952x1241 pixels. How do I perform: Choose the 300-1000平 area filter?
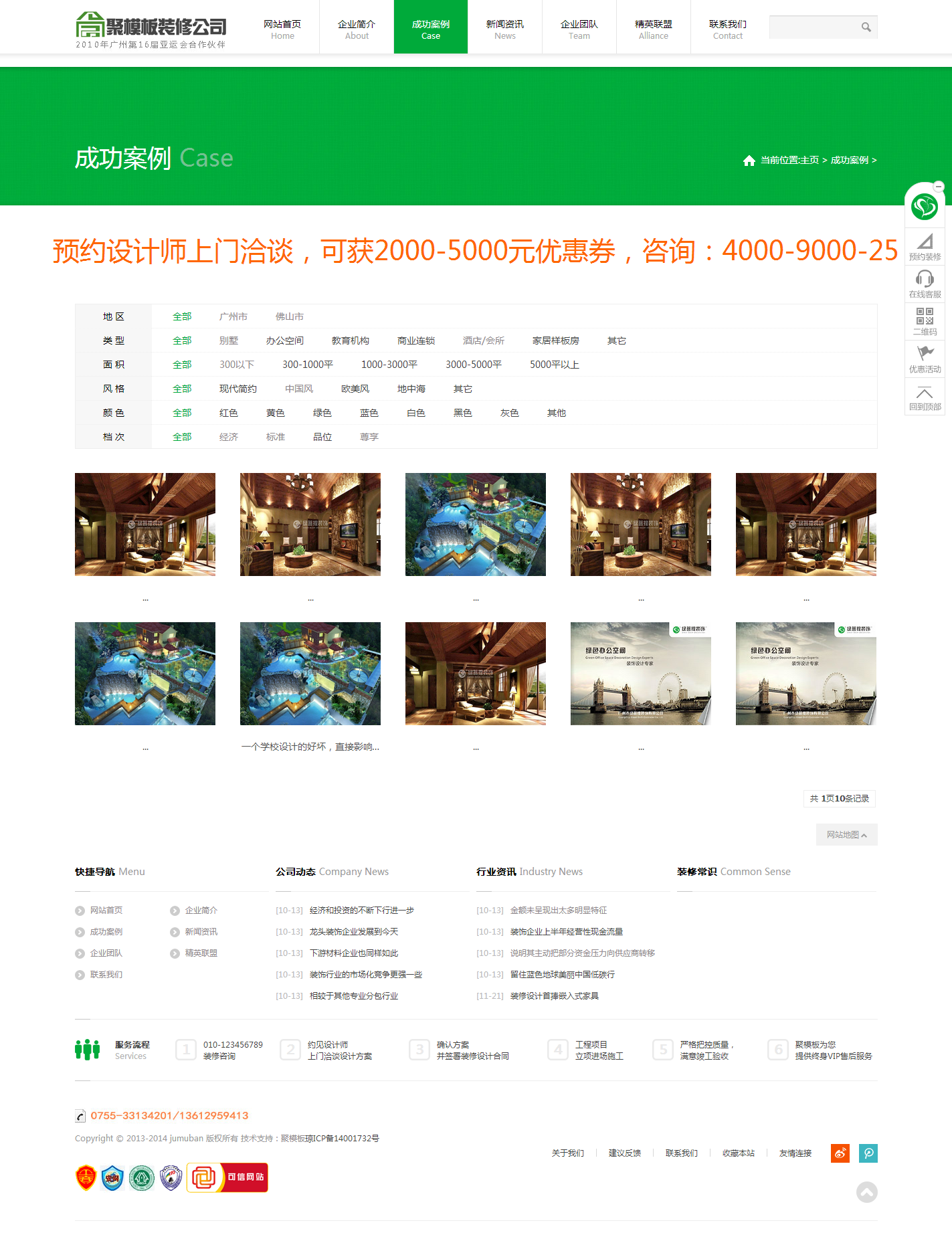click(307, 365)
